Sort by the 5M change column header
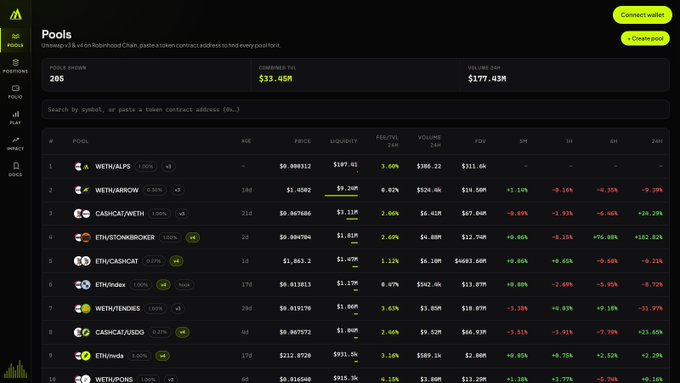Screen dimensions: 680x383 523,141
